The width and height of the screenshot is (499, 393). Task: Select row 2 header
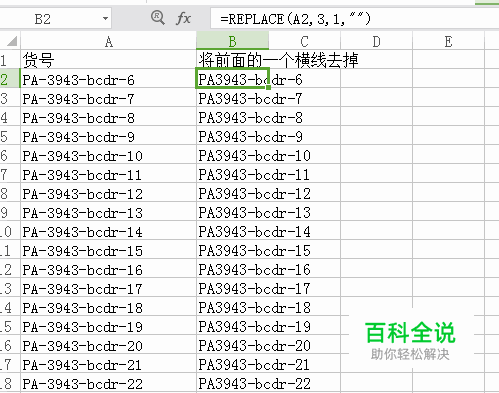pos(10,79)
